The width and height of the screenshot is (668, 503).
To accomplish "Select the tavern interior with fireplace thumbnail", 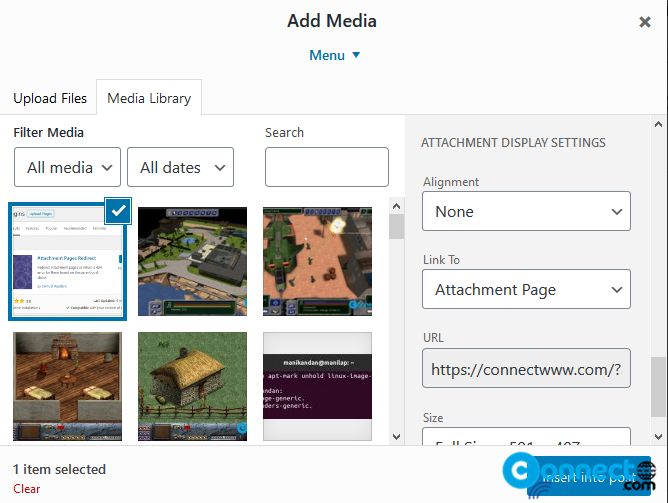I will [67, 386].
